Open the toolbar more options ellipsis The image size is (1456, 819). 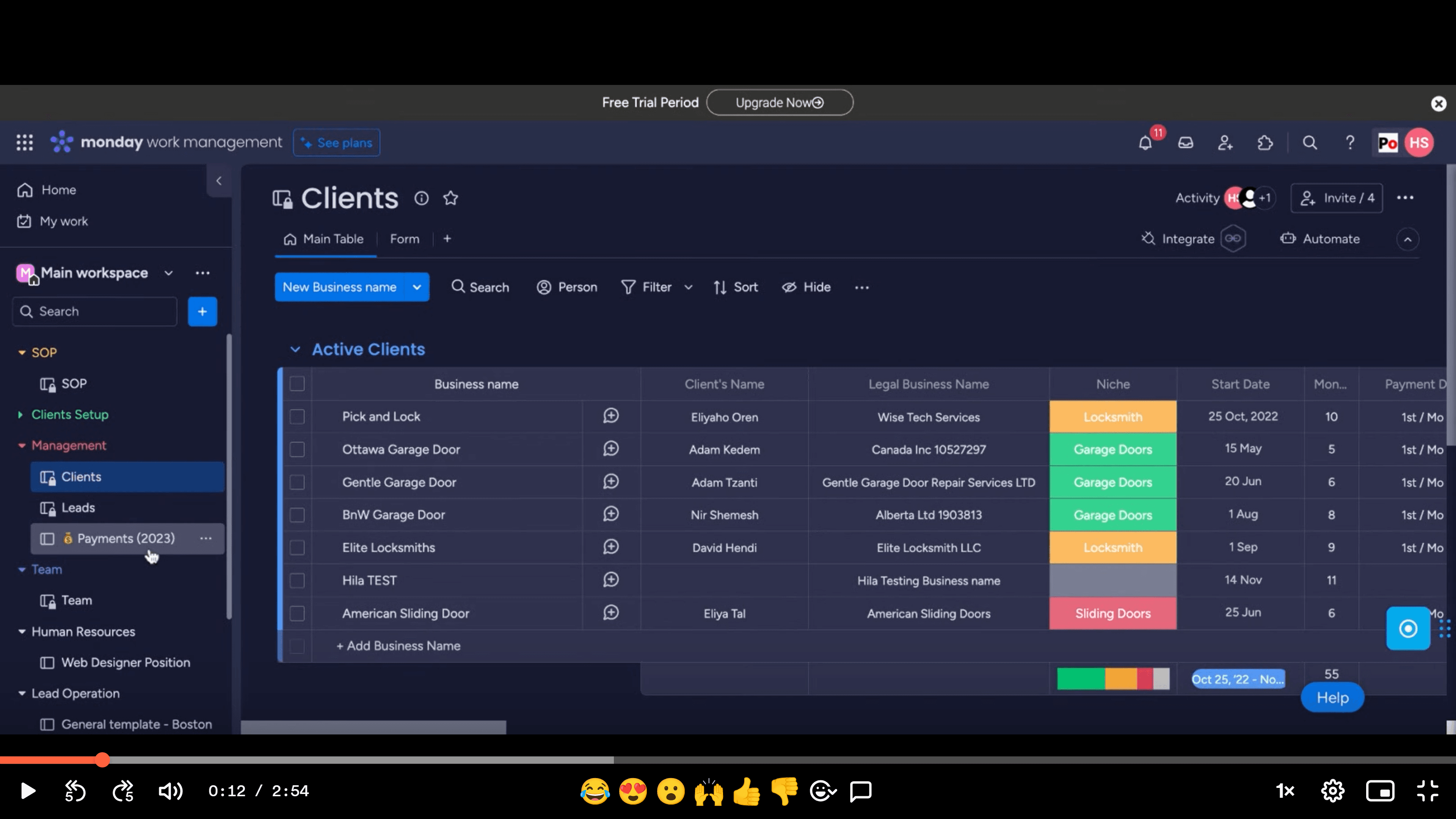click(861, 288)
